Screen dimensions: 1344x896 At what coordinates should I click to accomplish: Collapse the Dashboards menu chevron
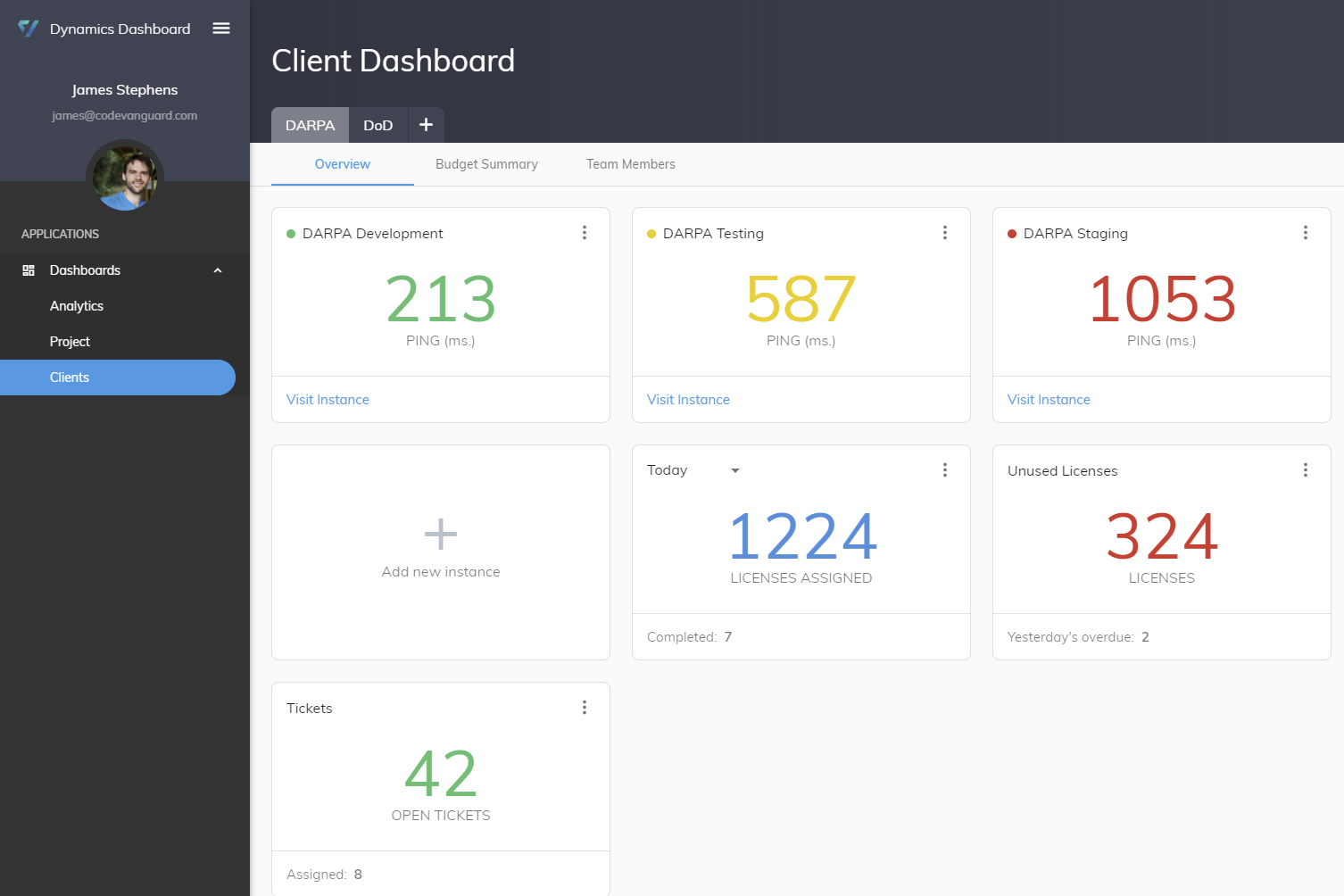[x=218, y=270]
